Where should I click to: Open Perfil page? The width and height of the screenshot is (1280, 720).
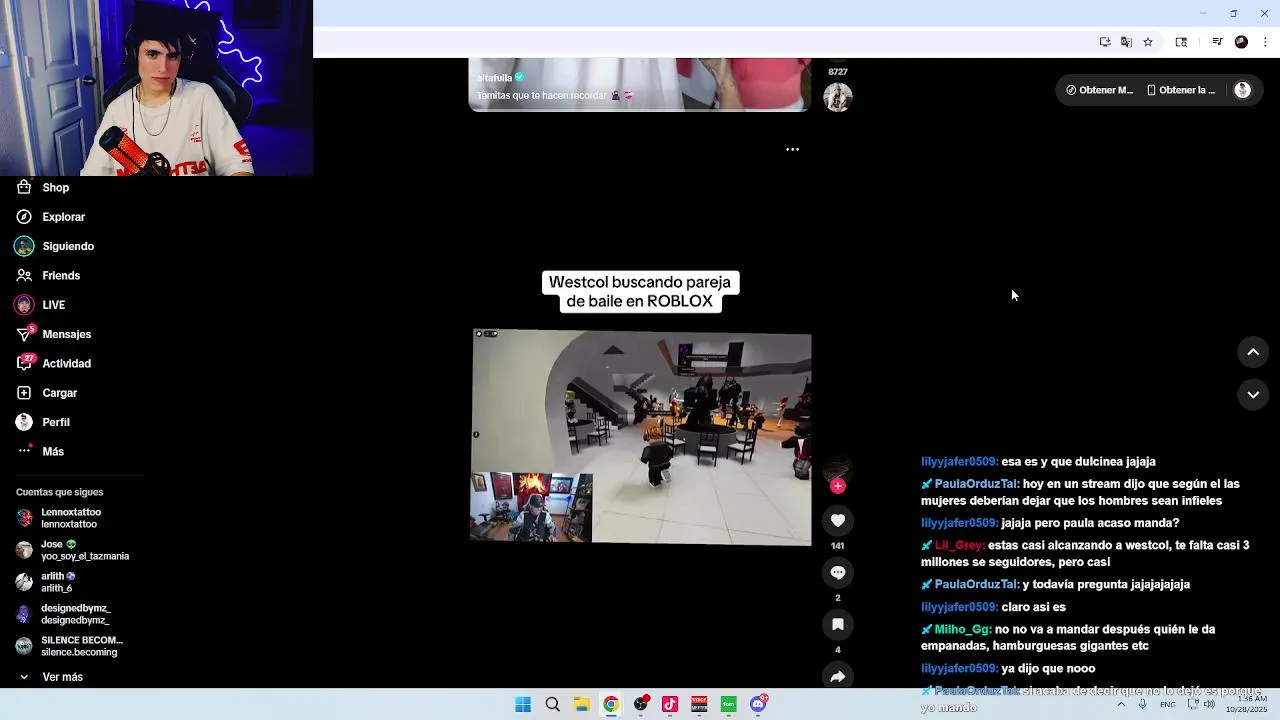[43, 422]
